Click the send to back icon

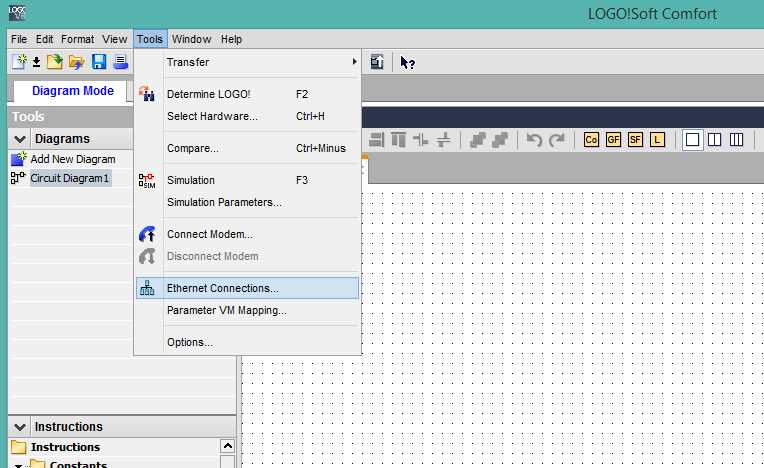point(500,140)
